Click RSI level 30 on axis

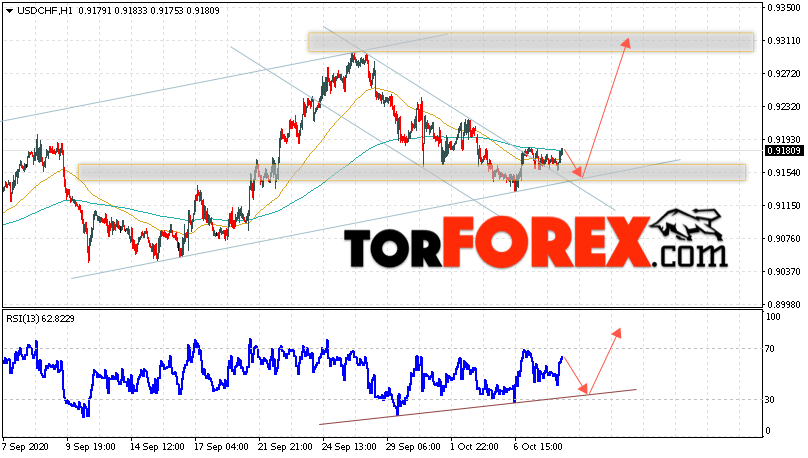[770, 400]
